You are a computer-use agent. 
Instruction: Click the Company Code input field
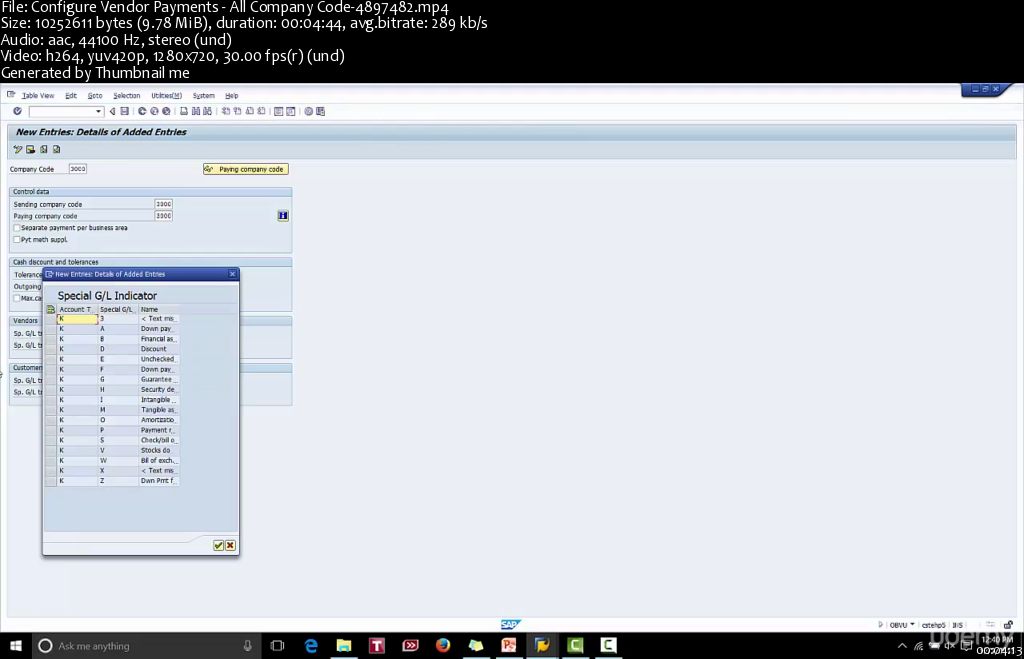(78, 169)
